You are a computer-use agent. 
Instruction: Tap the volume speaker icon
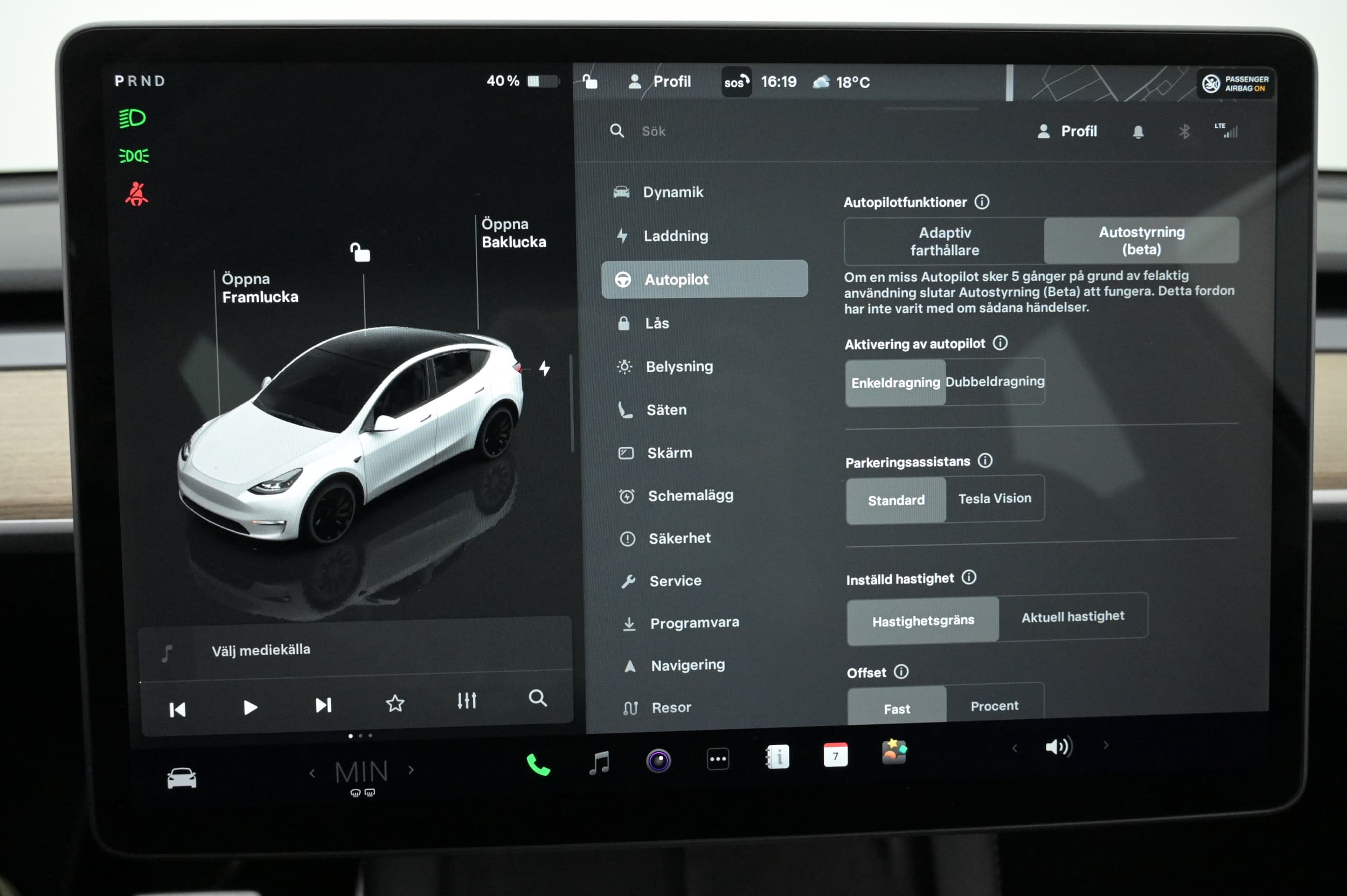(x=1059, y=746)
